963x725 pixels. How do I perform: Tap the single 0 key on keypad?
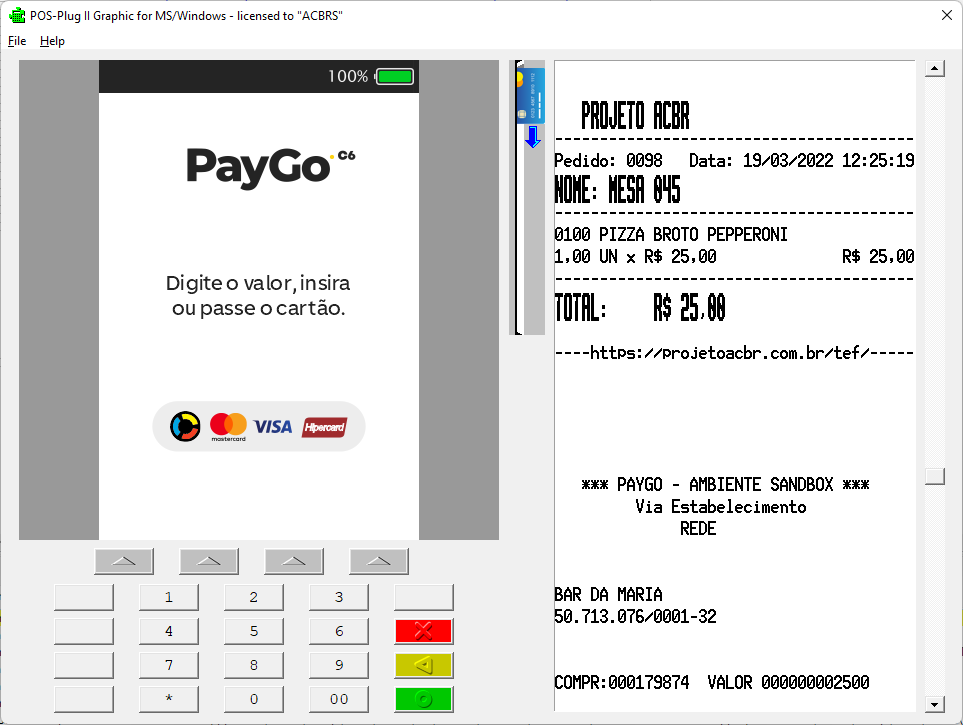pyautogui.click(x=254, y=699)
